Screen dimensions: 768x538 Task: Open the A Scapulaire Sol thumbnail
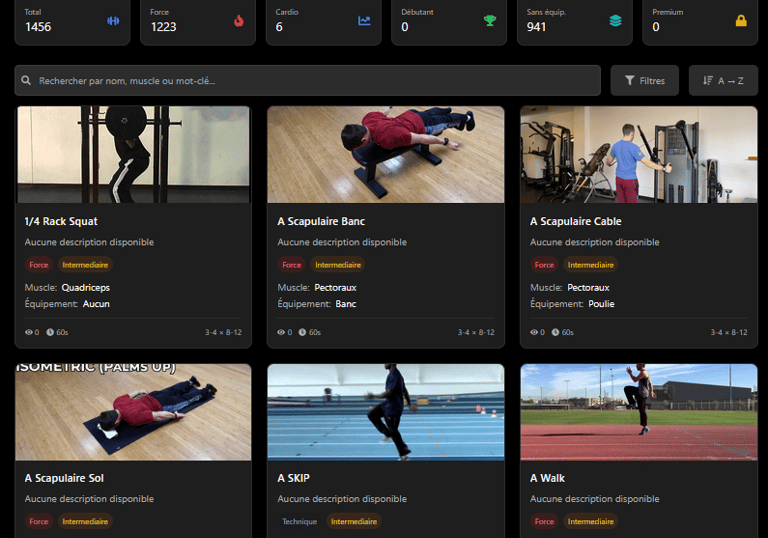133,412
